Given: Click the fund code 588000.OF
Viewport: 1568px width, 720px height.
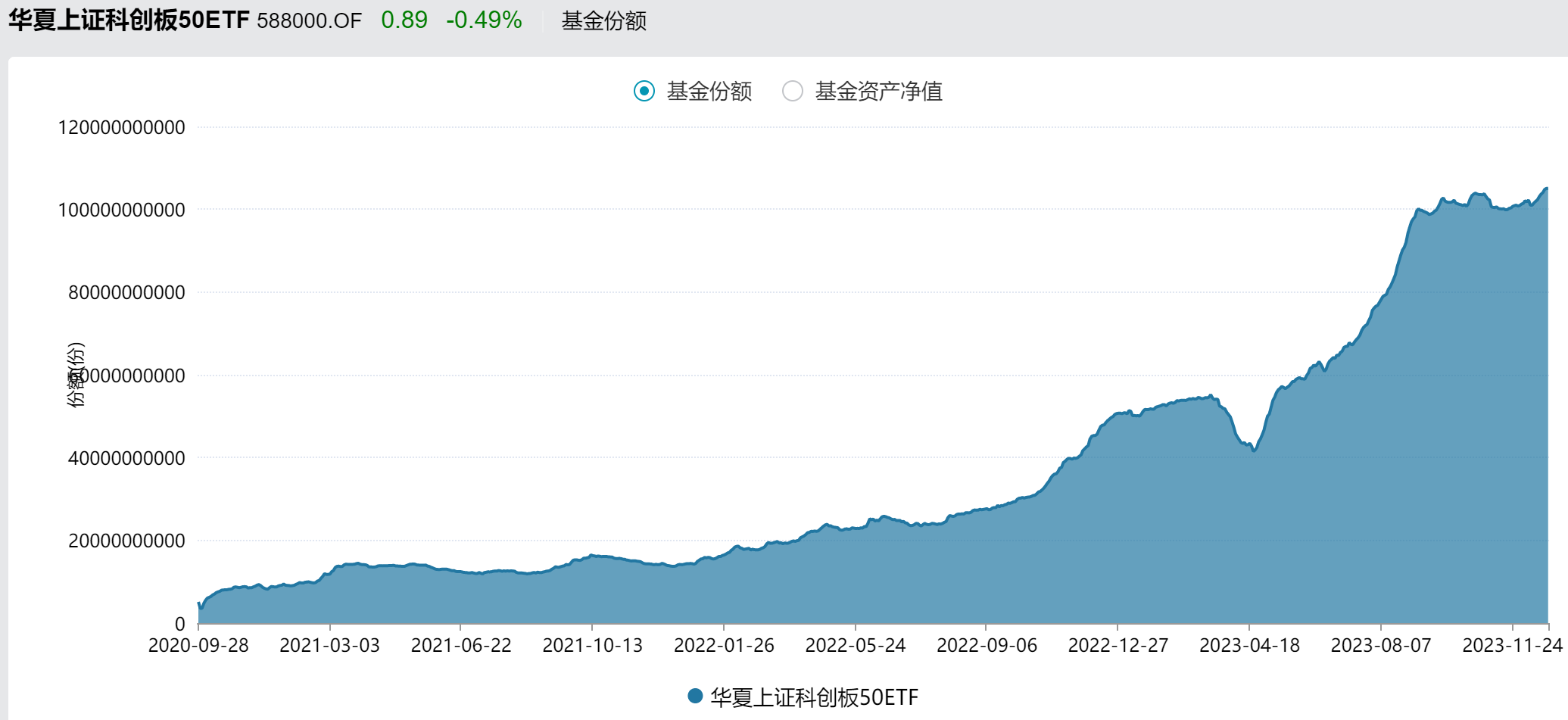Looking at the screenshot, I should click(x=309, y=21).
